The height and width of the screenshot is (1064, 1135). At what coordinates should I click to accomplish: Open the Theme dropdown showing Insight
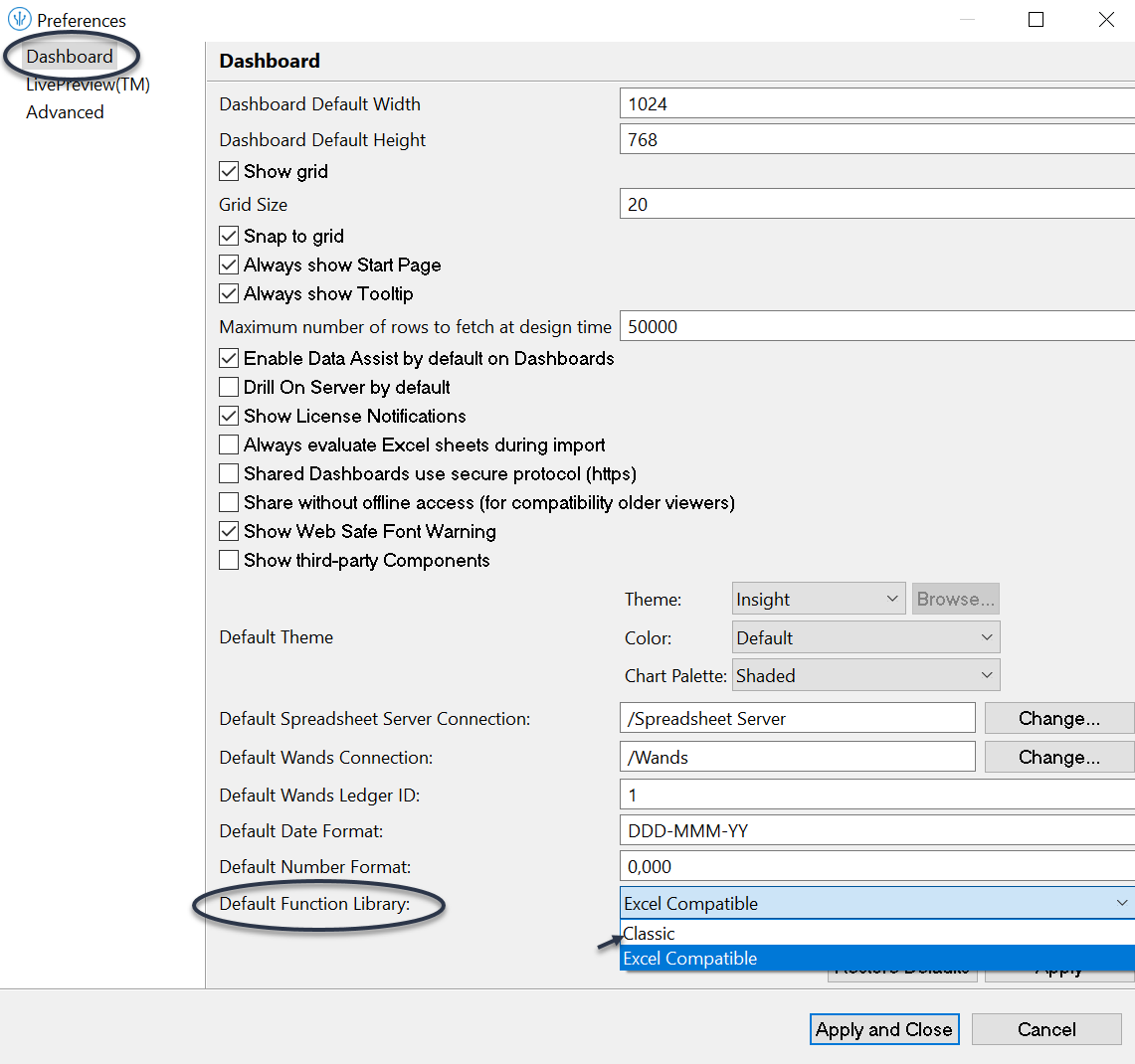819,600
